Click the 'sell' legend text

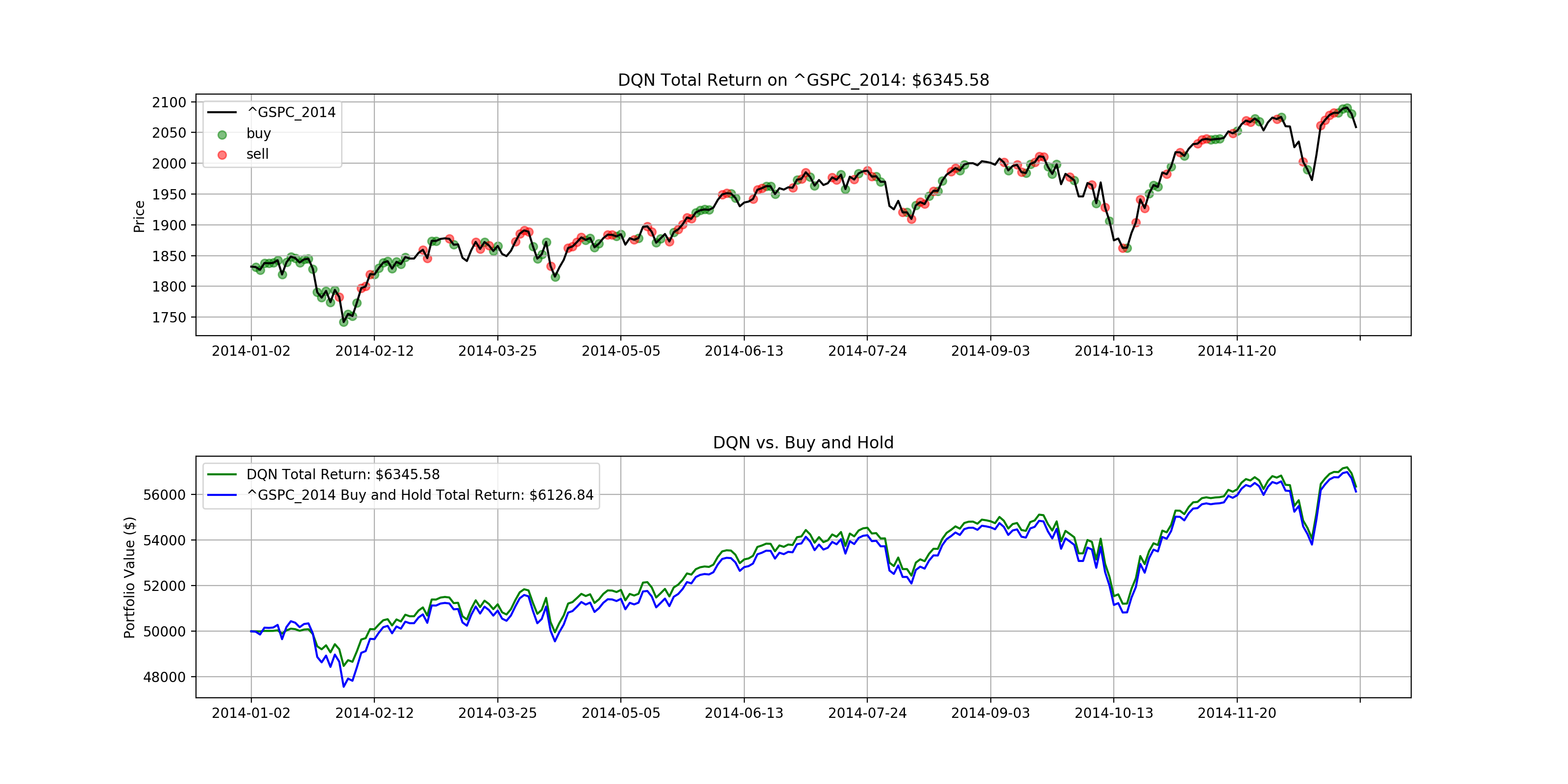(x=257, y=154)
